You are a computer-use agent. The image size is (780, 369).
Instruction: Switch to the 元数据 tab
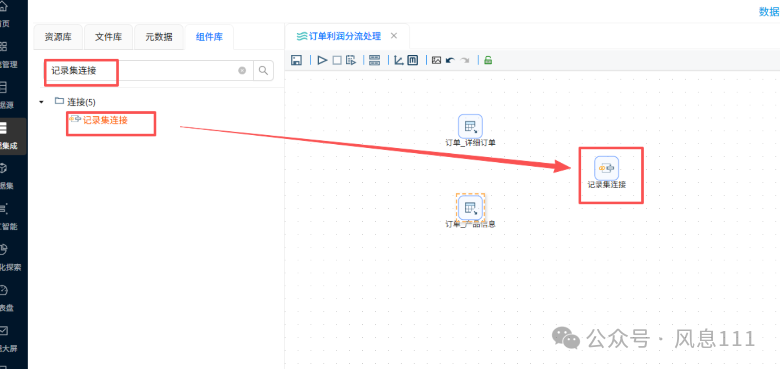pyautogui.click(x=159, y=37)
